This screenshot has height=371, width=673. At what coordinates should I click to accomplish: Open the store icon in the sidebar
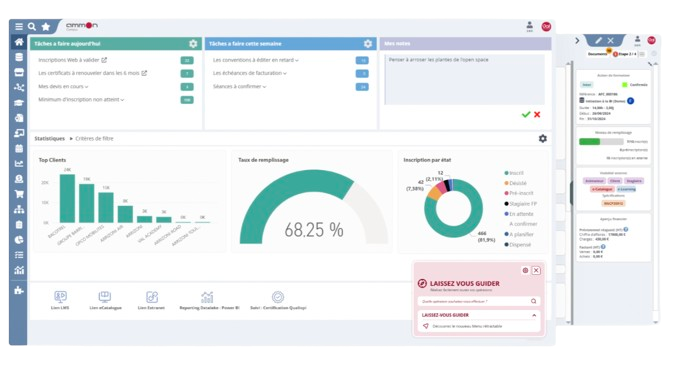[x=19, y=72]
